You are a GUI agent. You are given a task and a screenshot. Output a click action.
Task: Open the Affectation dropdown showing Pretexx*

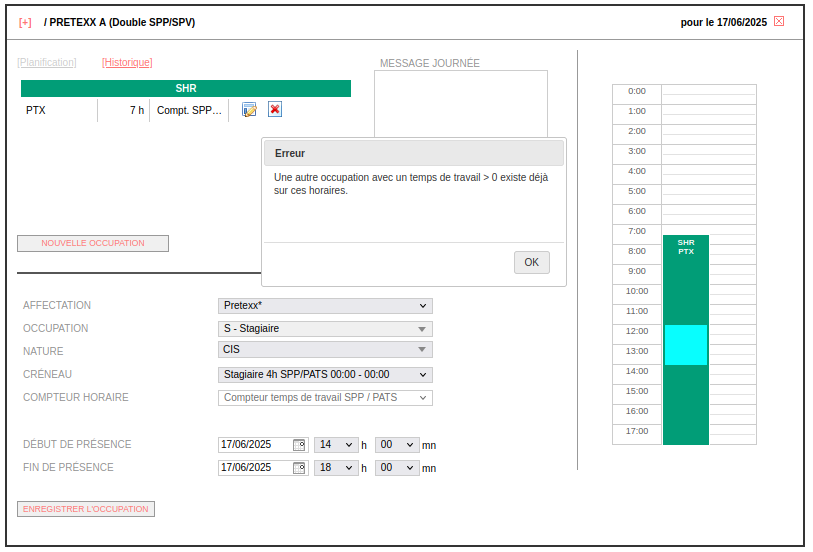[325, 306]
